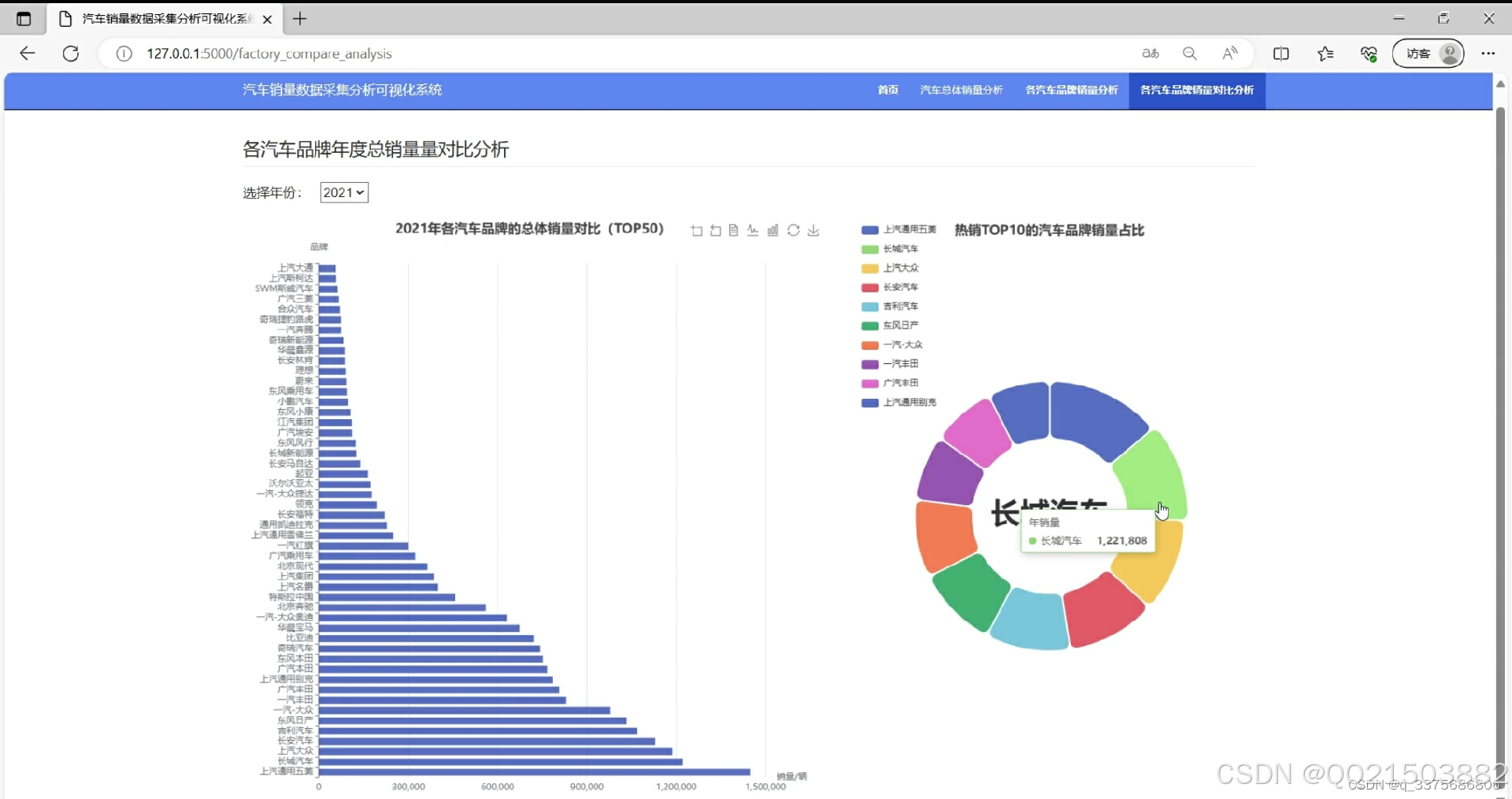Select the data zoom tool on the bar chart
1512x799 pixels.
696,230
